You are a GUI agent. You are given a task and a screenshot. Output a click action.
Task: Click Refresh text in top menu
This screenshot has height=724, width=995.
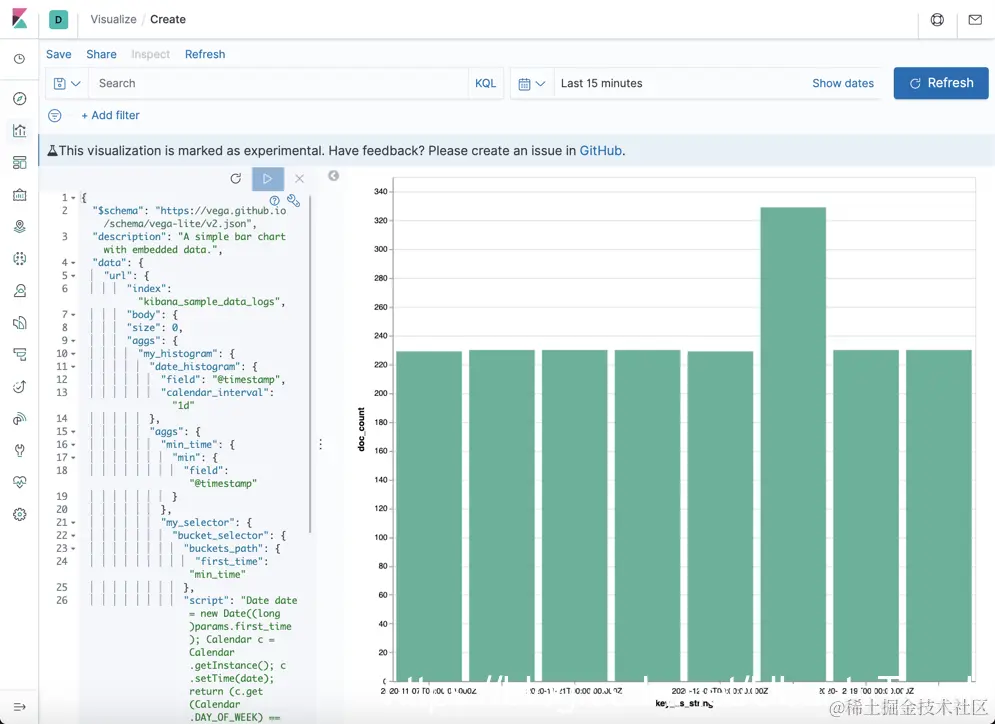tap(205, 54)
